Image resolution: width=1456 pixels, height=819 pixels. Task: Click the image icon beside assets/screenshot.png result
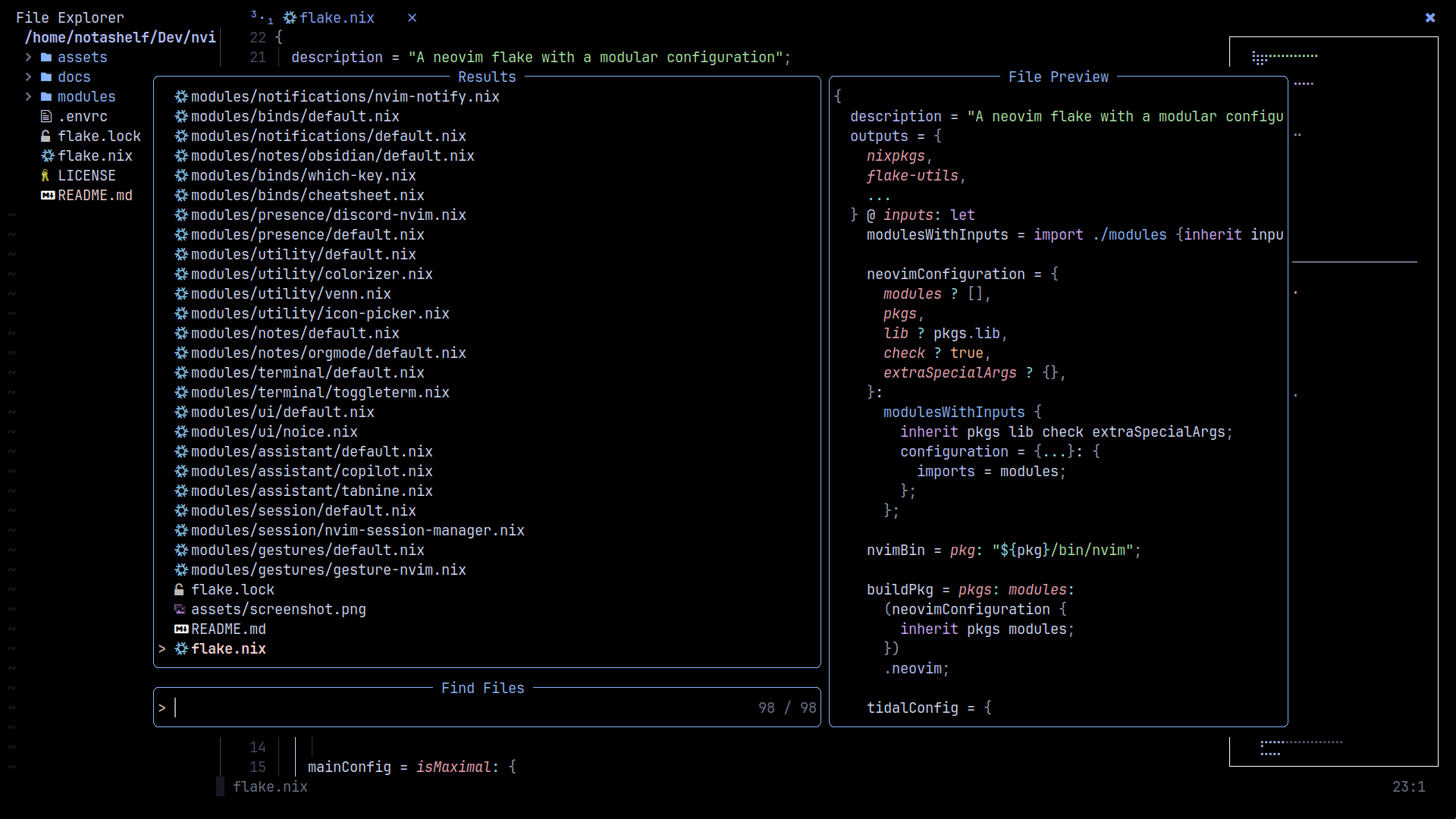coord(180,610)
